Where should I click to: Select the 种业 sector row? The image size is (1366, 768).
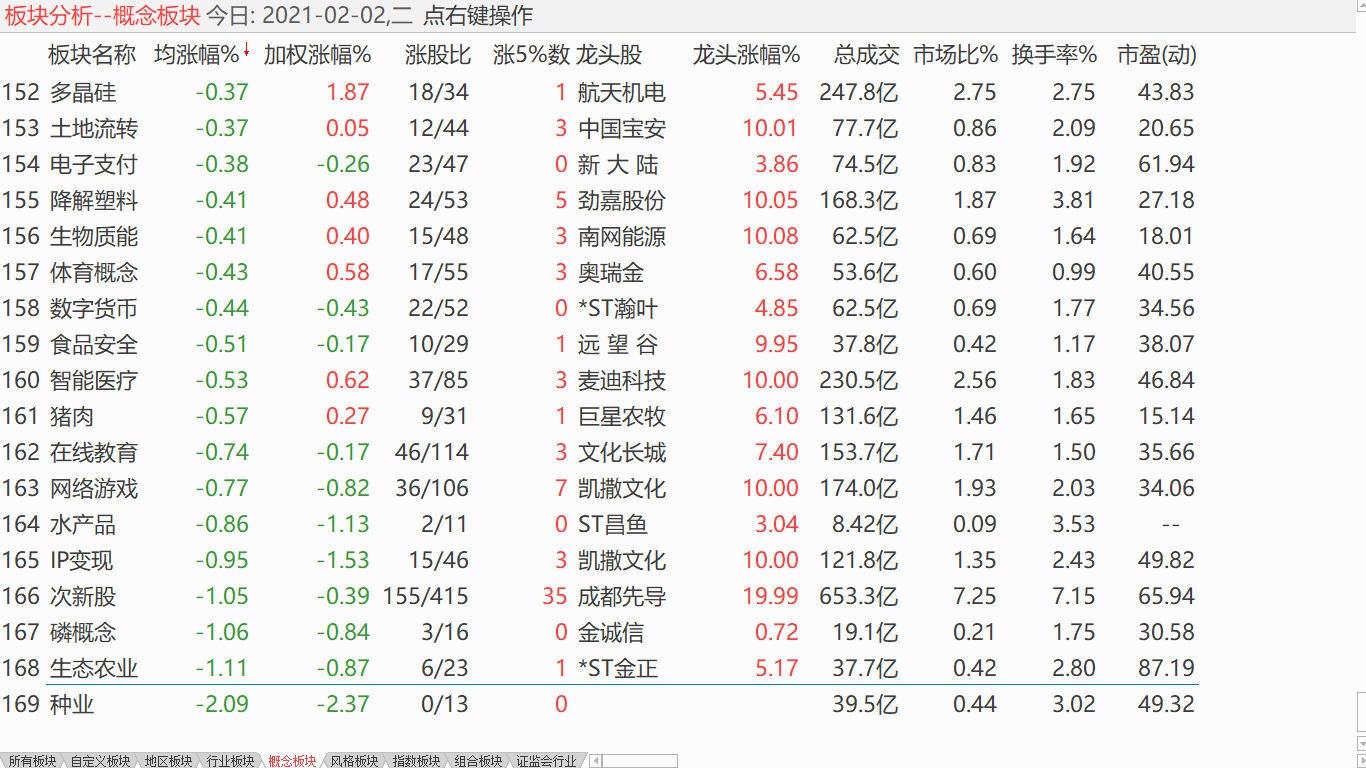pos(599,704)
